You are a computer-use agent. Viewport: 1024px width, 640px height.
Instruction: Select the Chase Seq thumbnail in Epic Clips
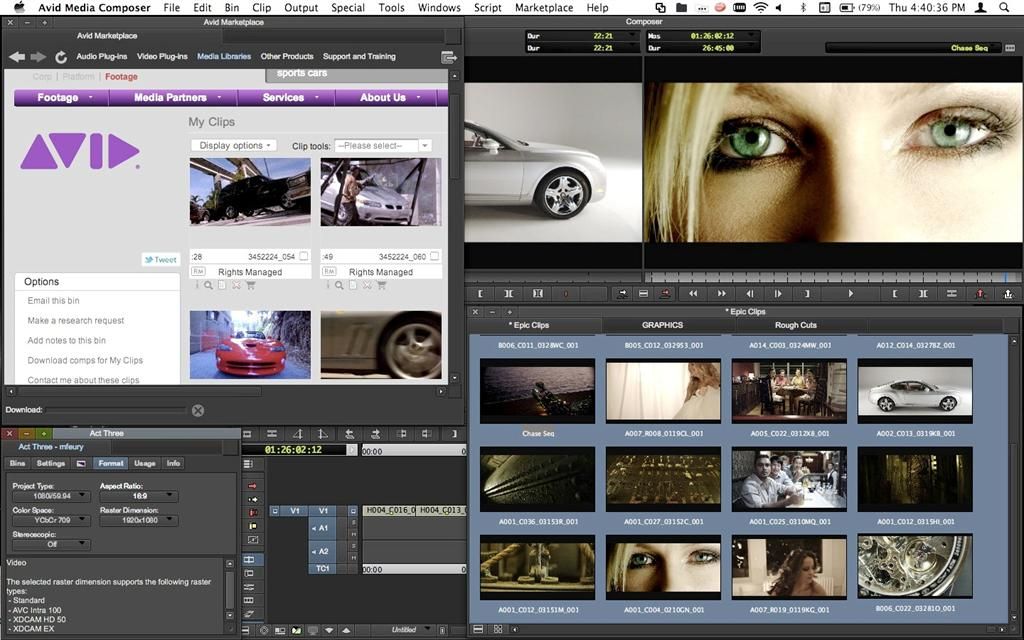coord(537,390)
